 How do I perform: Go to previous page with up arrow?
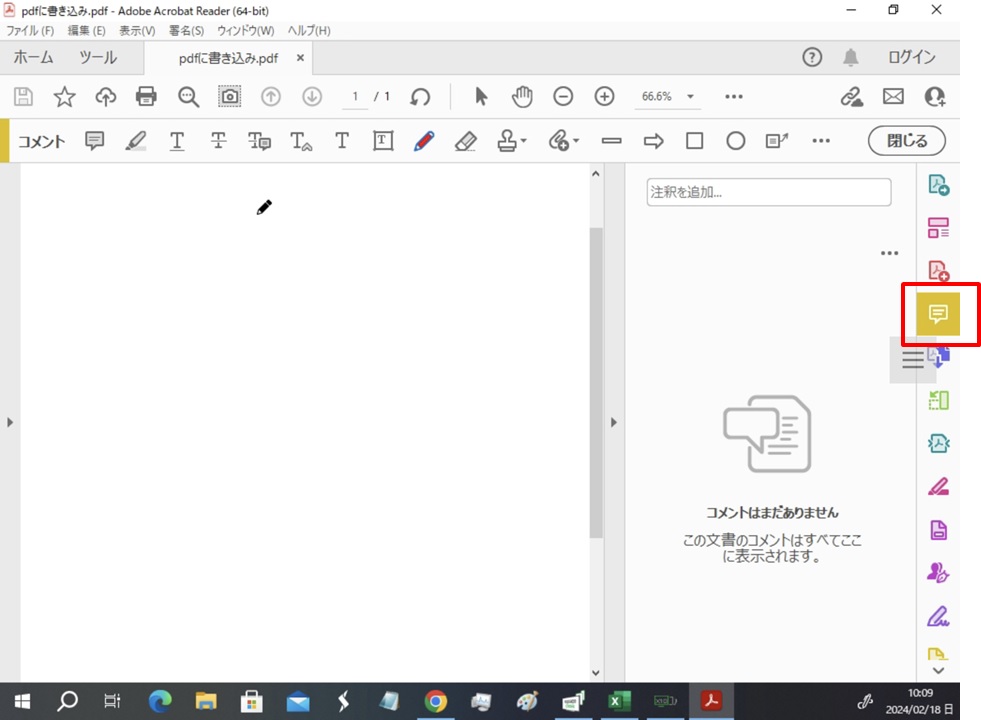[x=271, y=96]
